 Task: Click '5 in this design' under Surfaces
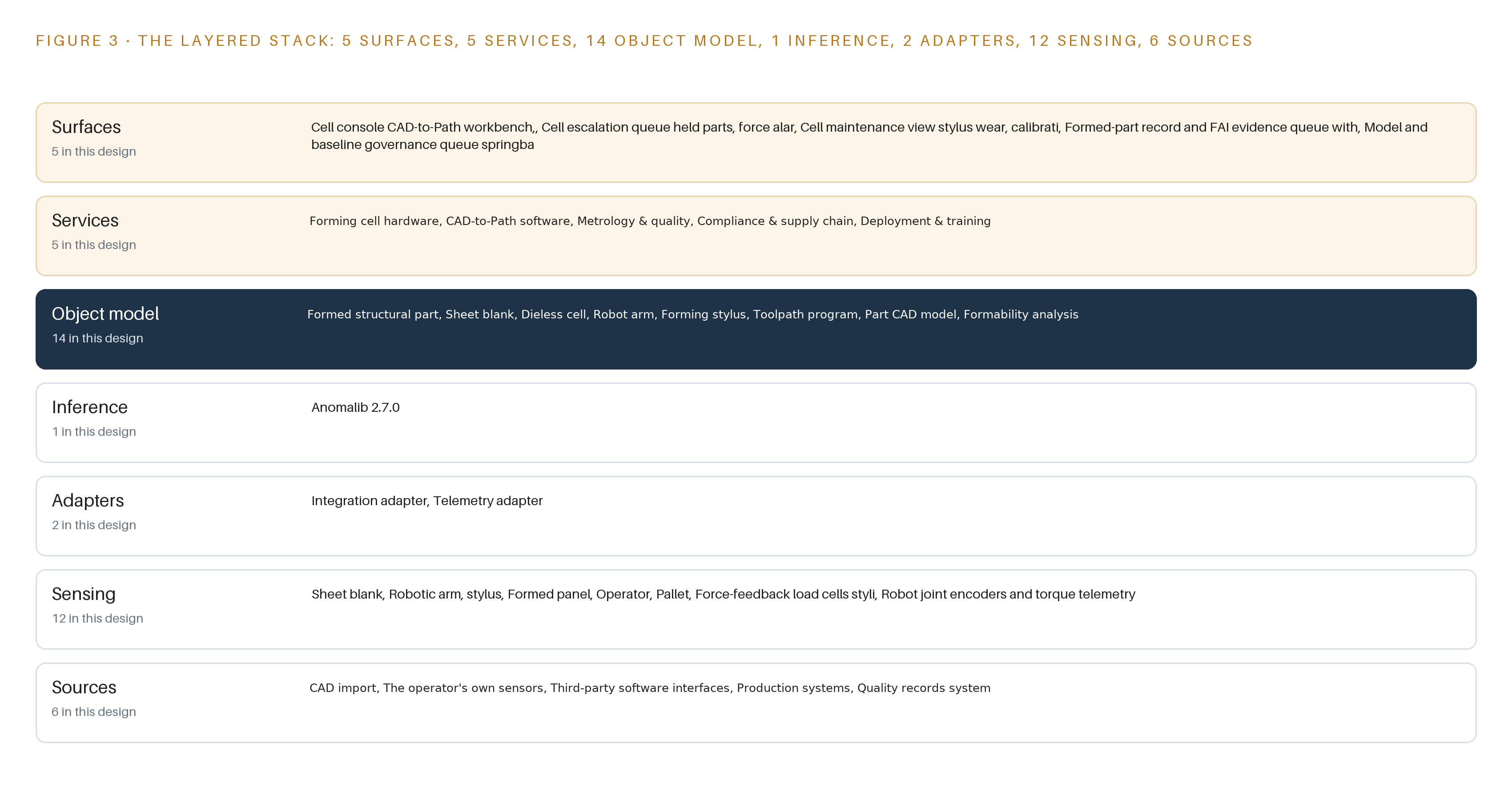pos(94,152)
